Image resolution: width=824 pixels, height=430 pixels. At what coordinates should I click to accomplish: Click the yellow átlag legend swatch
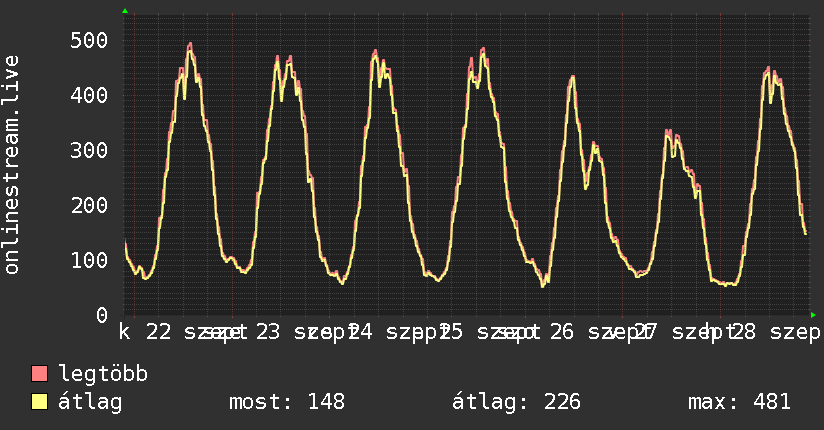pyautogui.click(x=39, y=402)
